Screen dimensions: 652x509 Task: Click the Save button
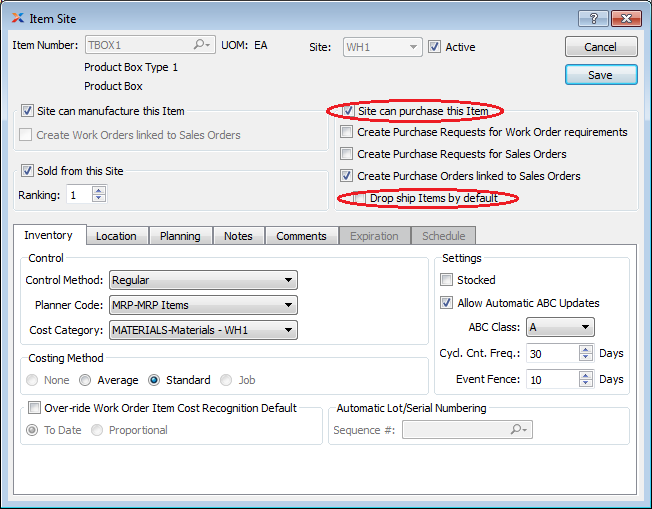point(600,75)
